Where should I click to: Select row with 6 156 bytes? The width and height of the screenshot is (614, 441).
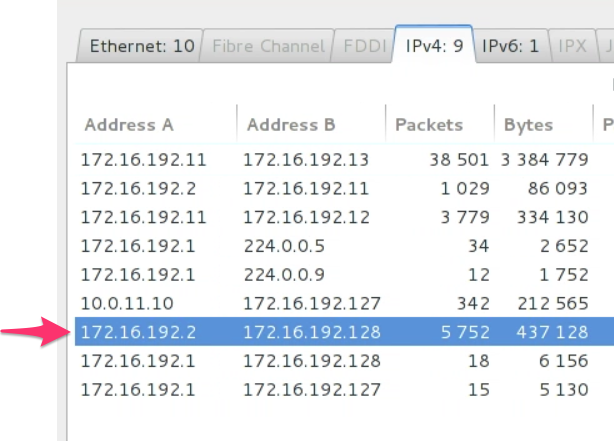coord(344,361)
